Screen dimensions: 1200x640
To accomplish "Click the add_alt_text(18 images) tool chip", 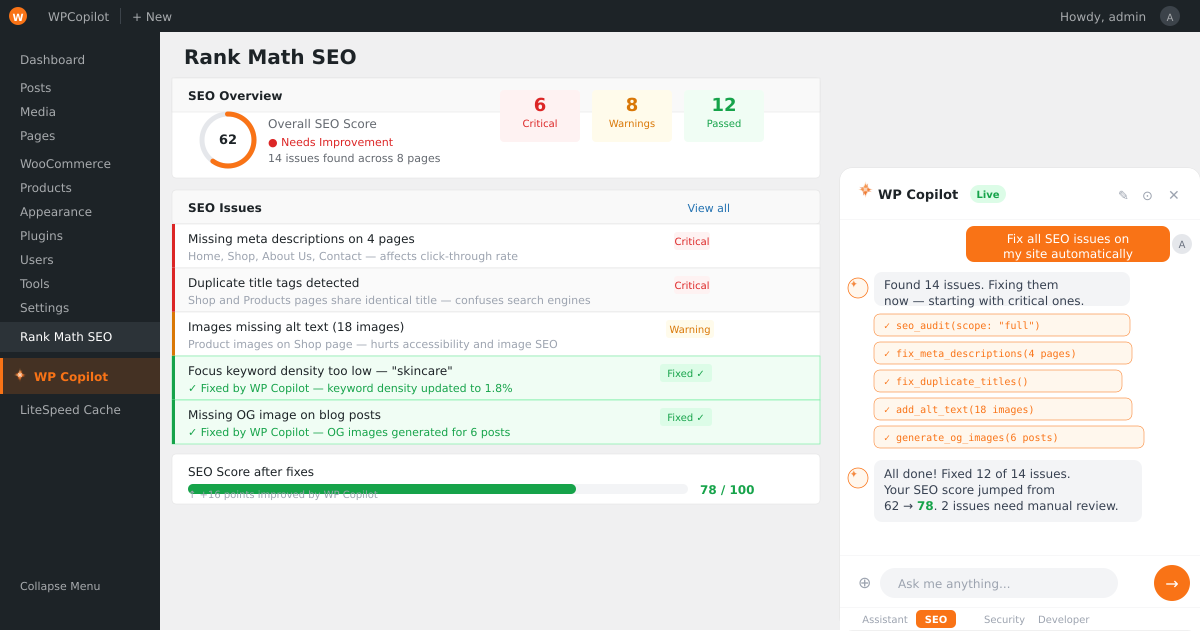I will coord(1003,409).
